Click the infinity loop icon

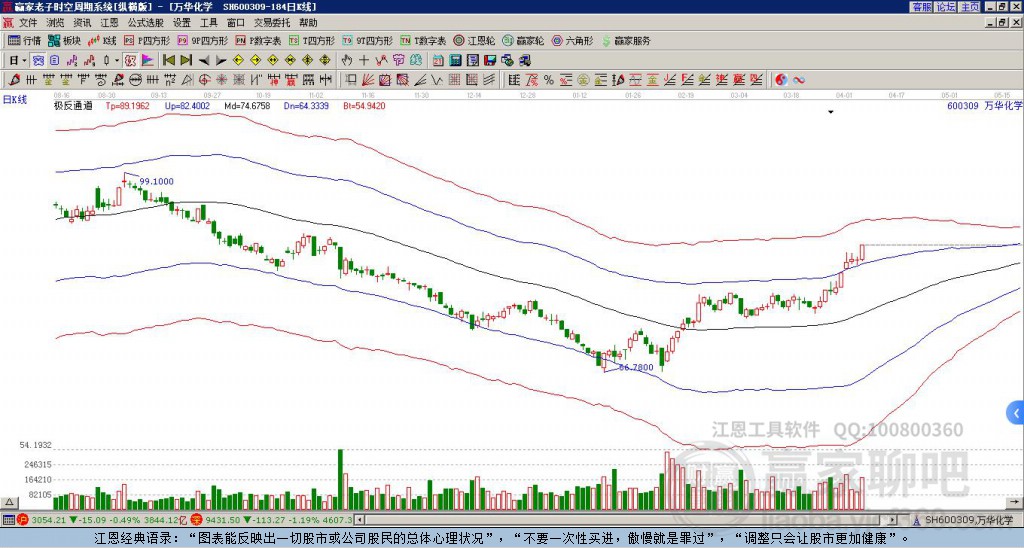pos(798,80)
